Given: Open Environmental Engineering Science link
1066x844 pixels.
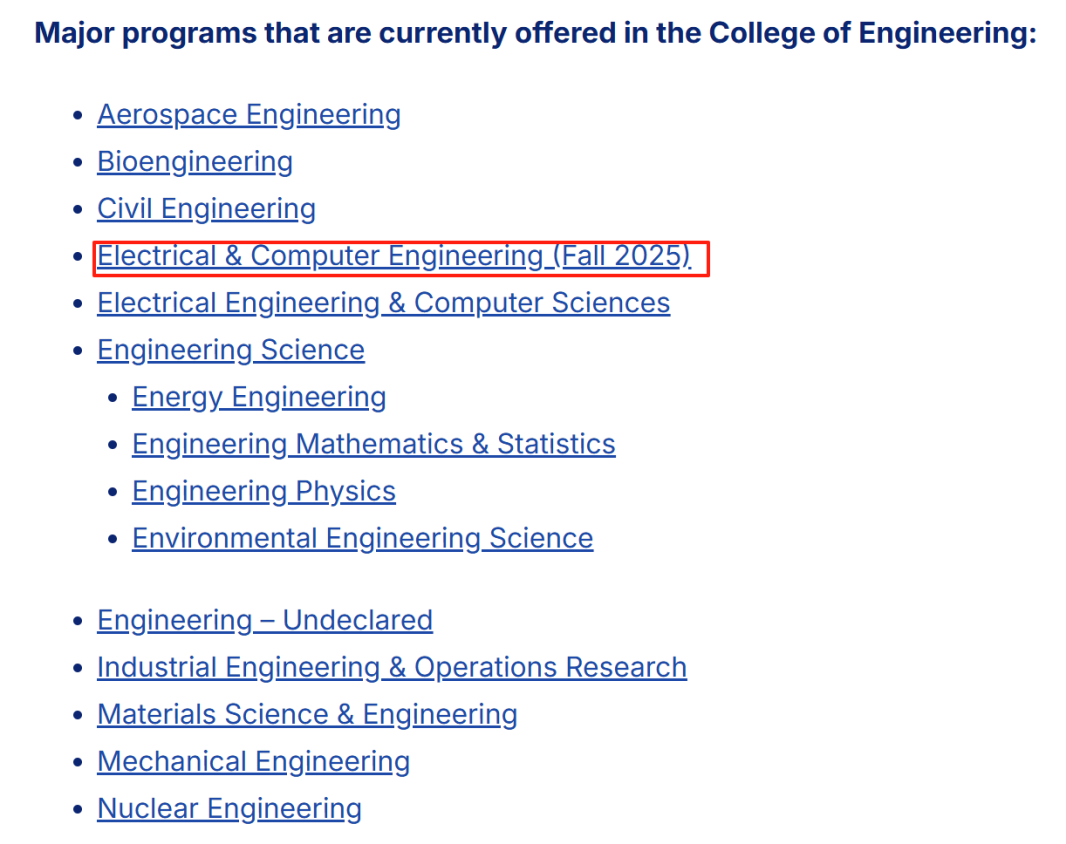Looking at the screenshot, I should [362, 539].
